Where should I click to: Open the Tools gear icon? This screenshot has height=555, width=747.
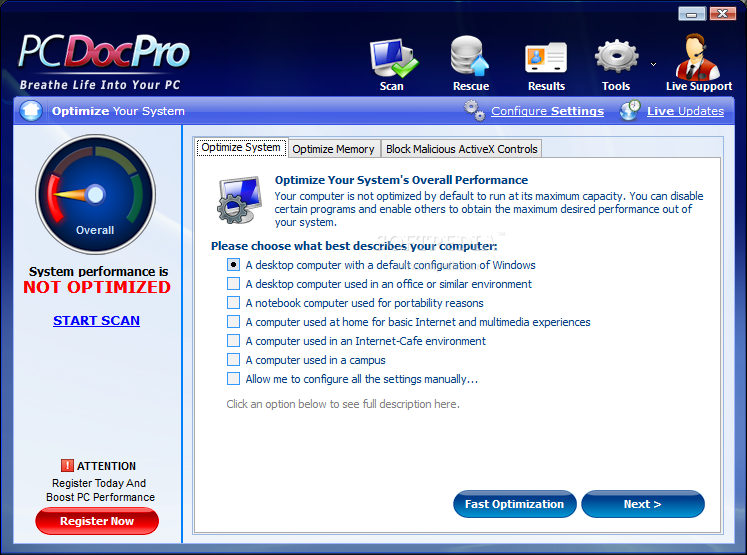616,56
